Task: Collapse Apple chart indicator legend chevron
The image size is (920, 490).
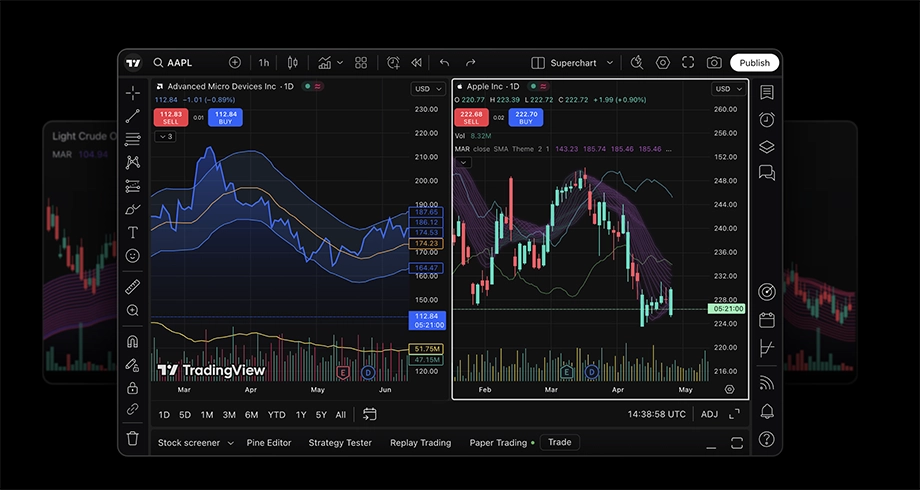Action: 463,163
